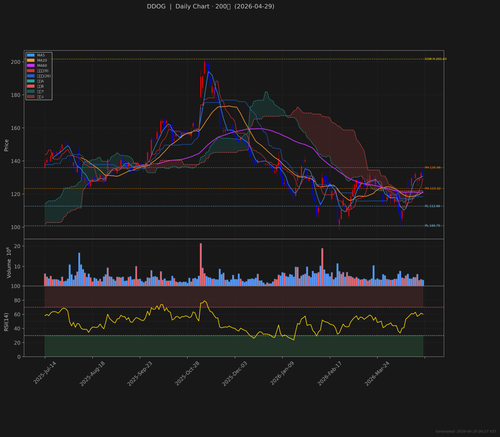Click the '140' price axis tick
This screenshot has height=437, width=500.
(16, 161)
